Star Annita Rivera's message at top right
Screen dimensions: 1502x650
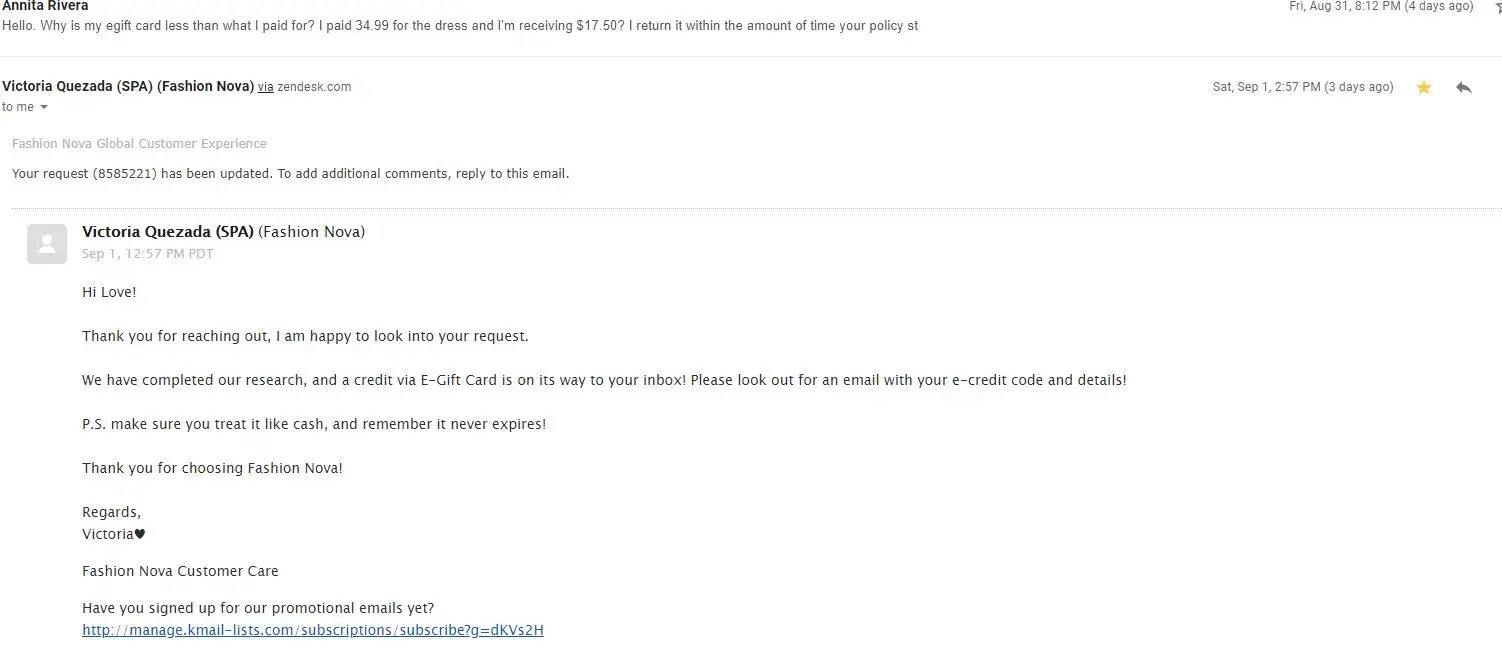(1497, 8)
